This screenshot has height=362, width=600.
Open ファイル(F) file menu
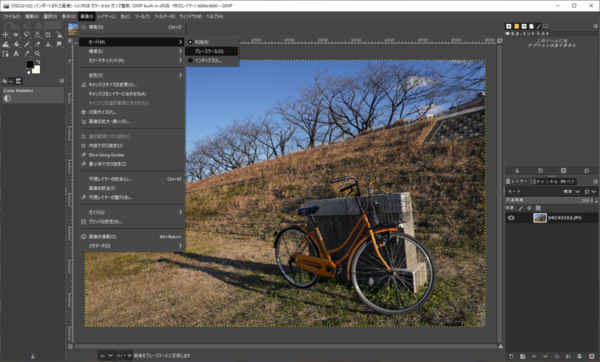(x=11, y=16)
